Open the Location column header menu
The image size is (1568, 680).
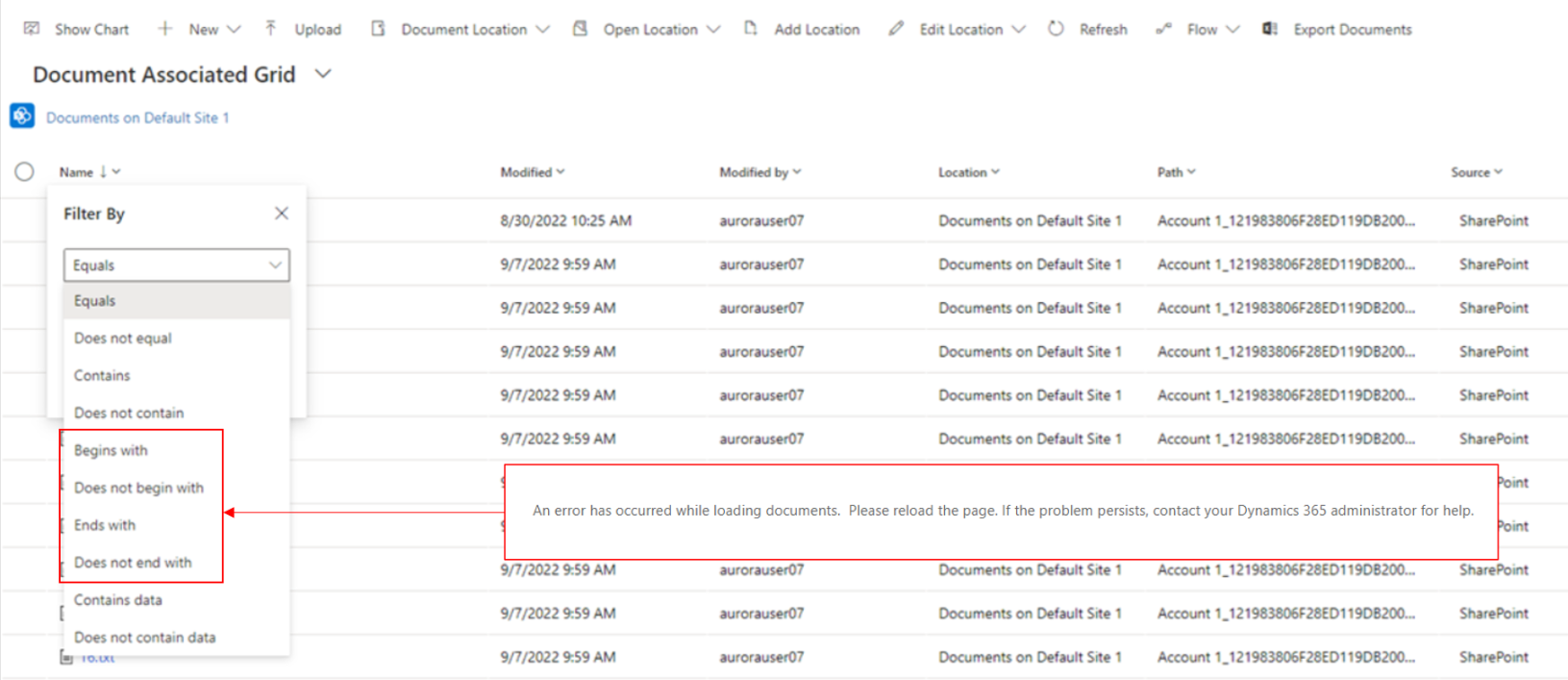coord(969,172)
